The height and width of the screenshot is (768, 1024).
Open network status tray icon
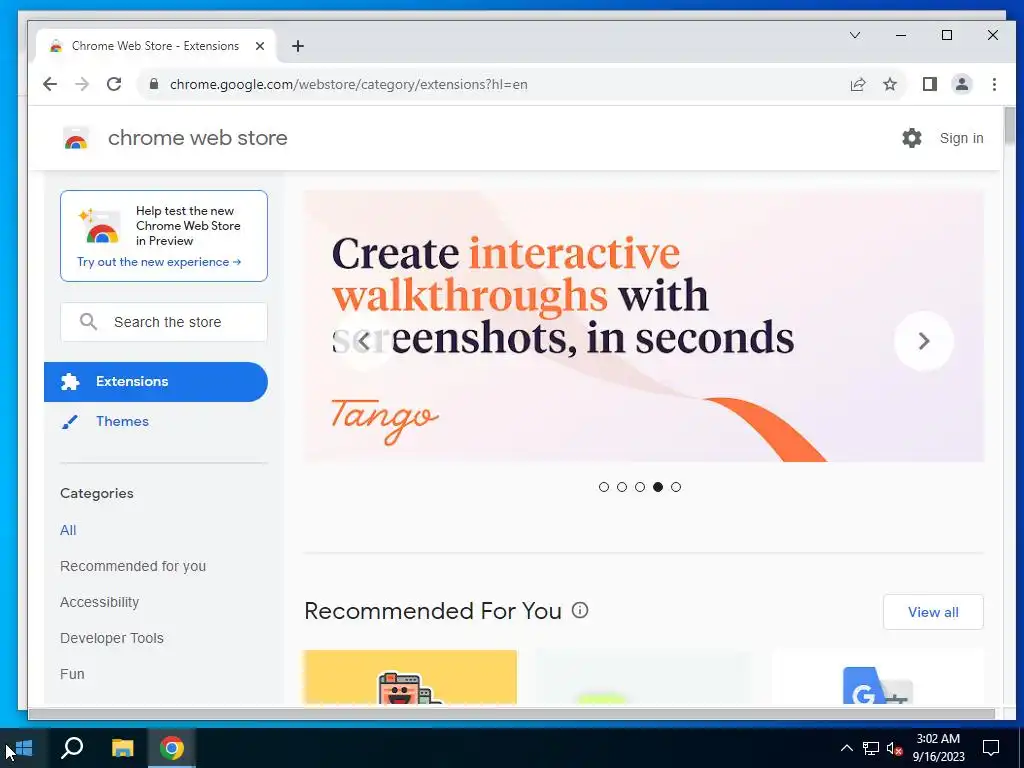coord(871,748)
